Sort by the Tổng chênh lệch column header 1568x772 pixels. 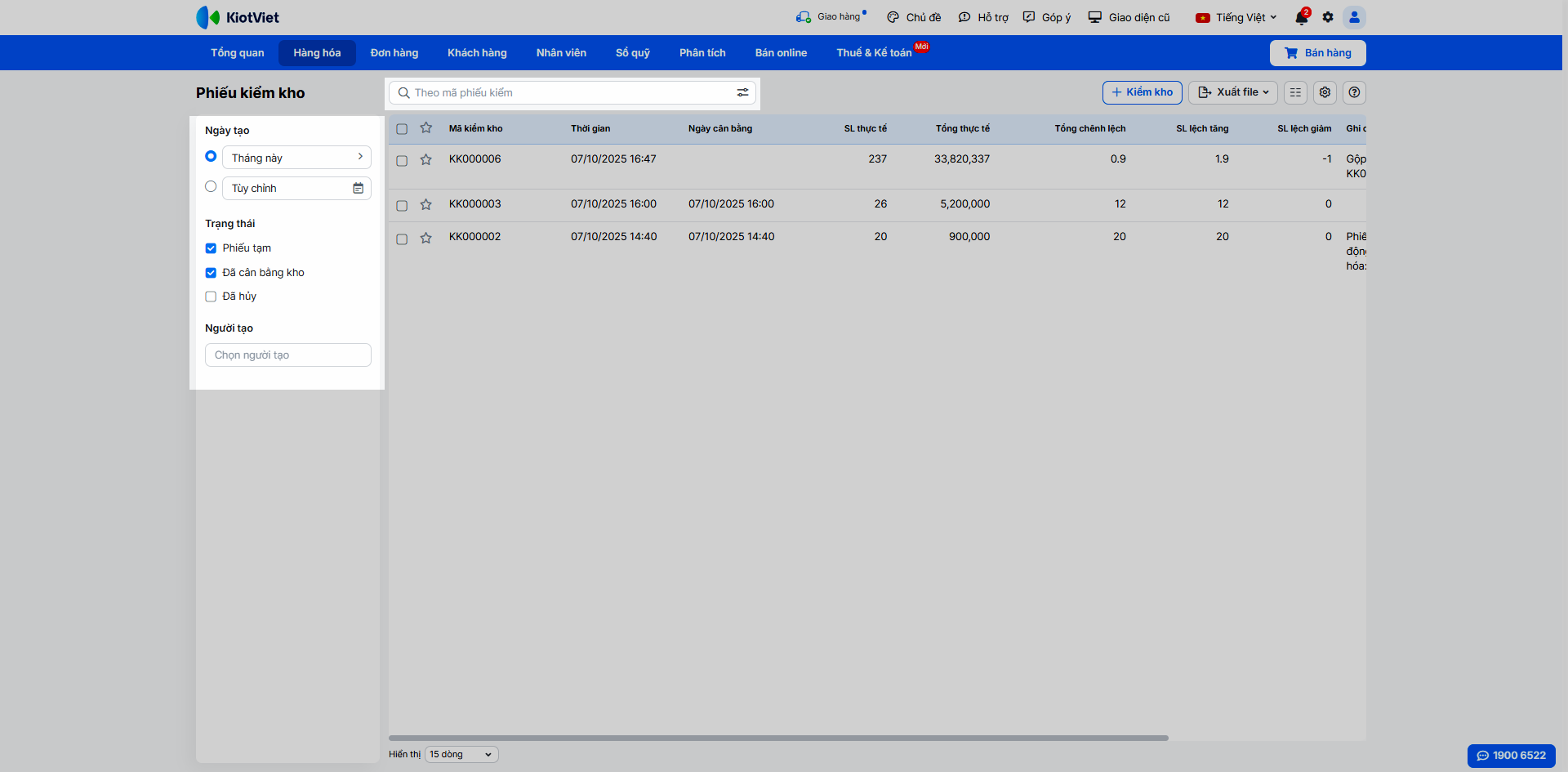click(x=1090, y=128)
